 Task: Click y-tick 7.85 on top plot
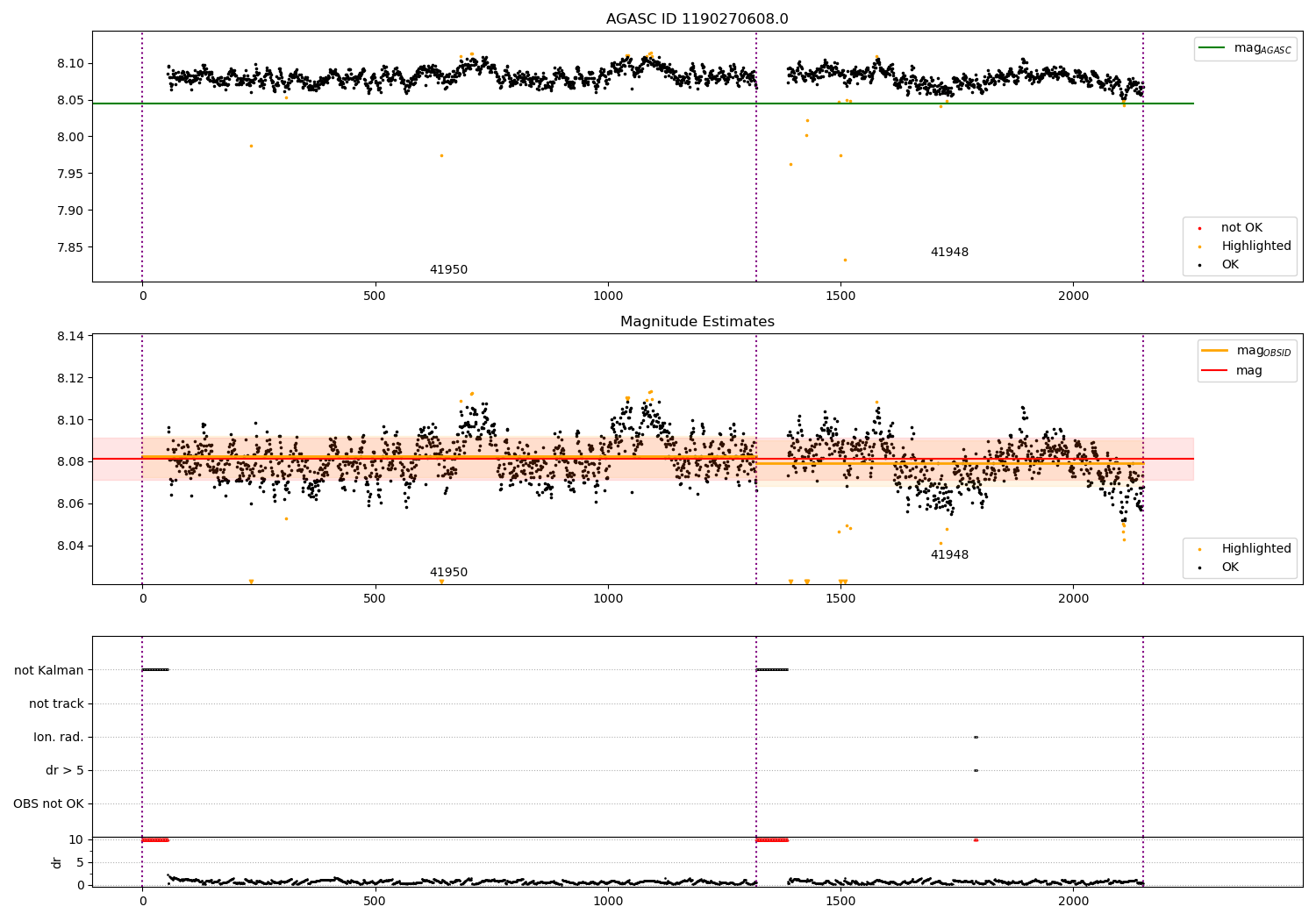pyautogui.click(x=71, y=247)
